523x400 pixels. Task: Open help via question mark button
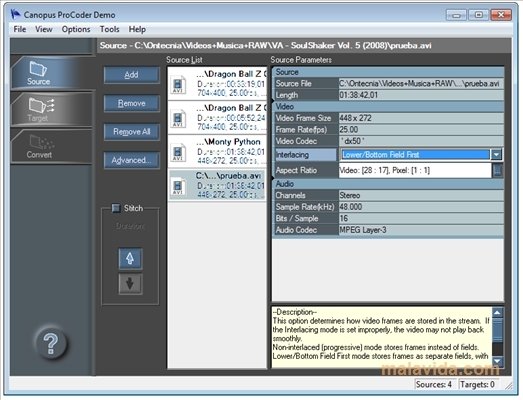pyautogui.click(x=51, y=343)
